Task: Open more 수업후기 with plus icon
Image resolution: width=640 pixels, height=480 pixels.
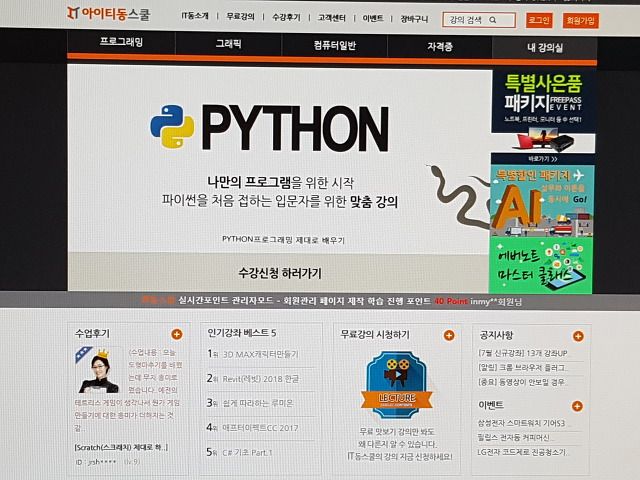Action: coord(177,334)
